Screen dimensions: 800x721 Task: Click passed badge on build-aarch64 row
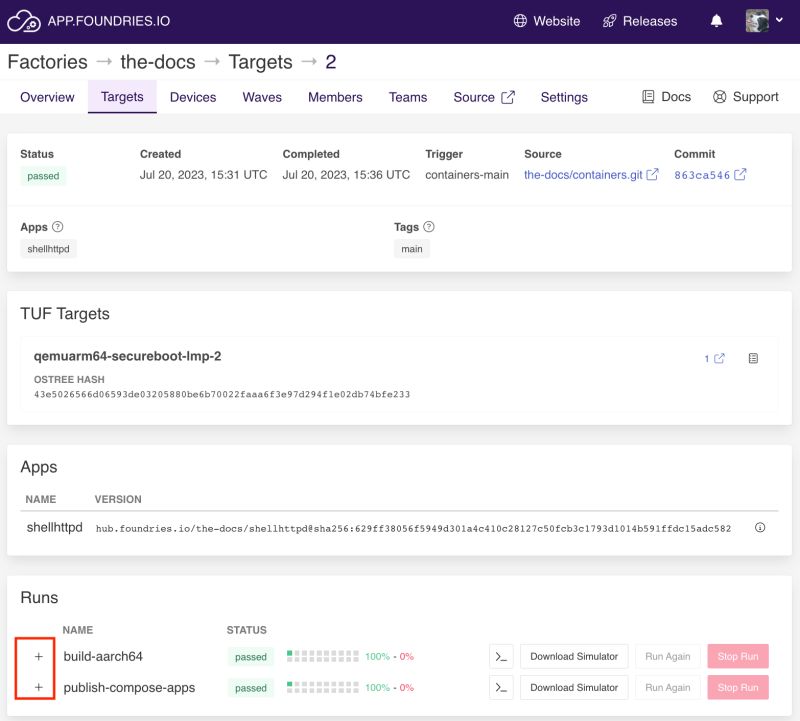pyautogui.click(x=251, y=657)
